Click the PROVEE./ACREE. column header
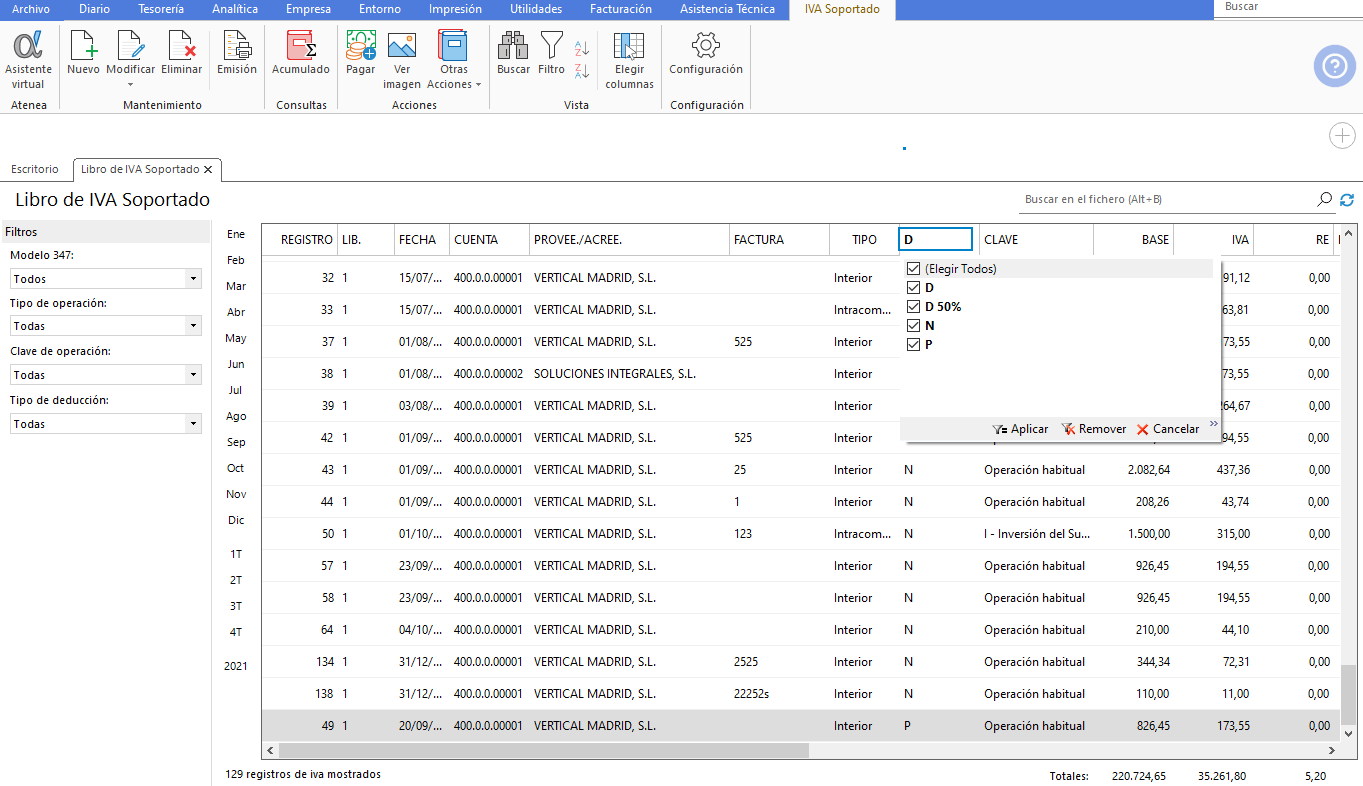 pos(629,240)
